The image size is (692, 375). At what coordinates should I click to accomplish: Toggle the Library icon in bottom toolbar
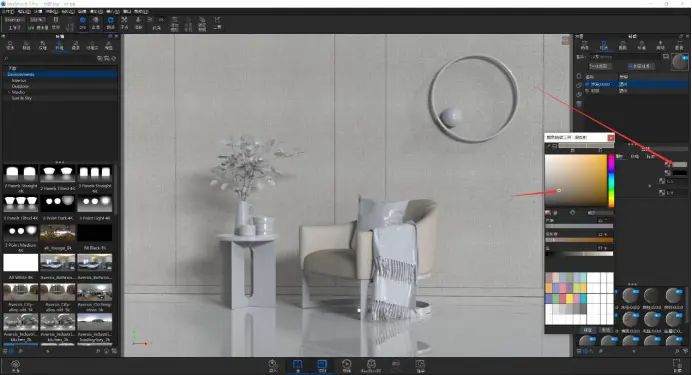coord(297,366)
